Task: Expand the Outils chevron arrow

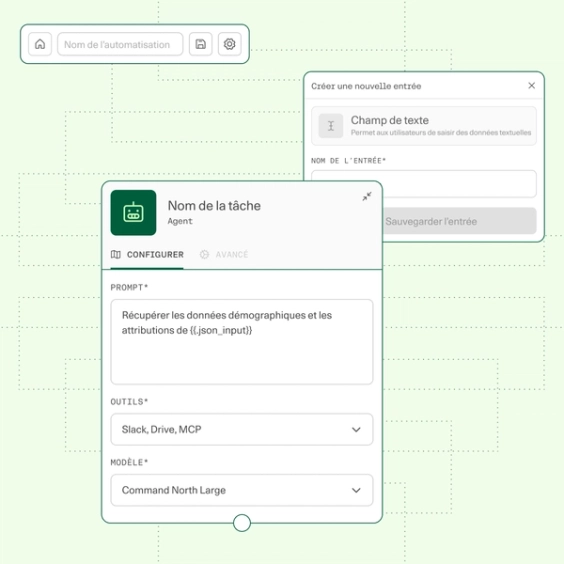Action: tap(356, 429)
